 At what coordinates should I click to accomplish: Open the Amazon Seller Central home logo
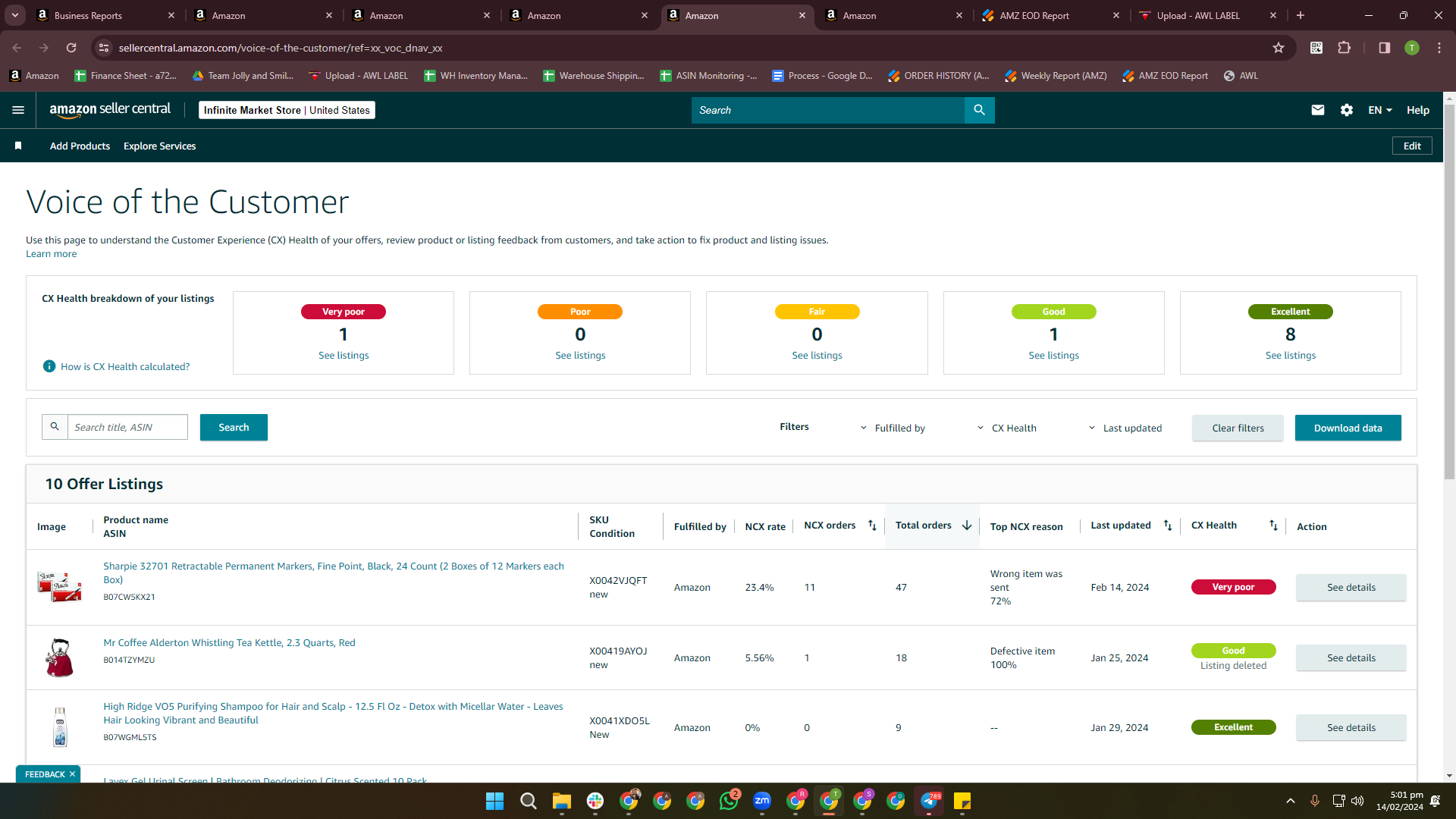[110, 110]
